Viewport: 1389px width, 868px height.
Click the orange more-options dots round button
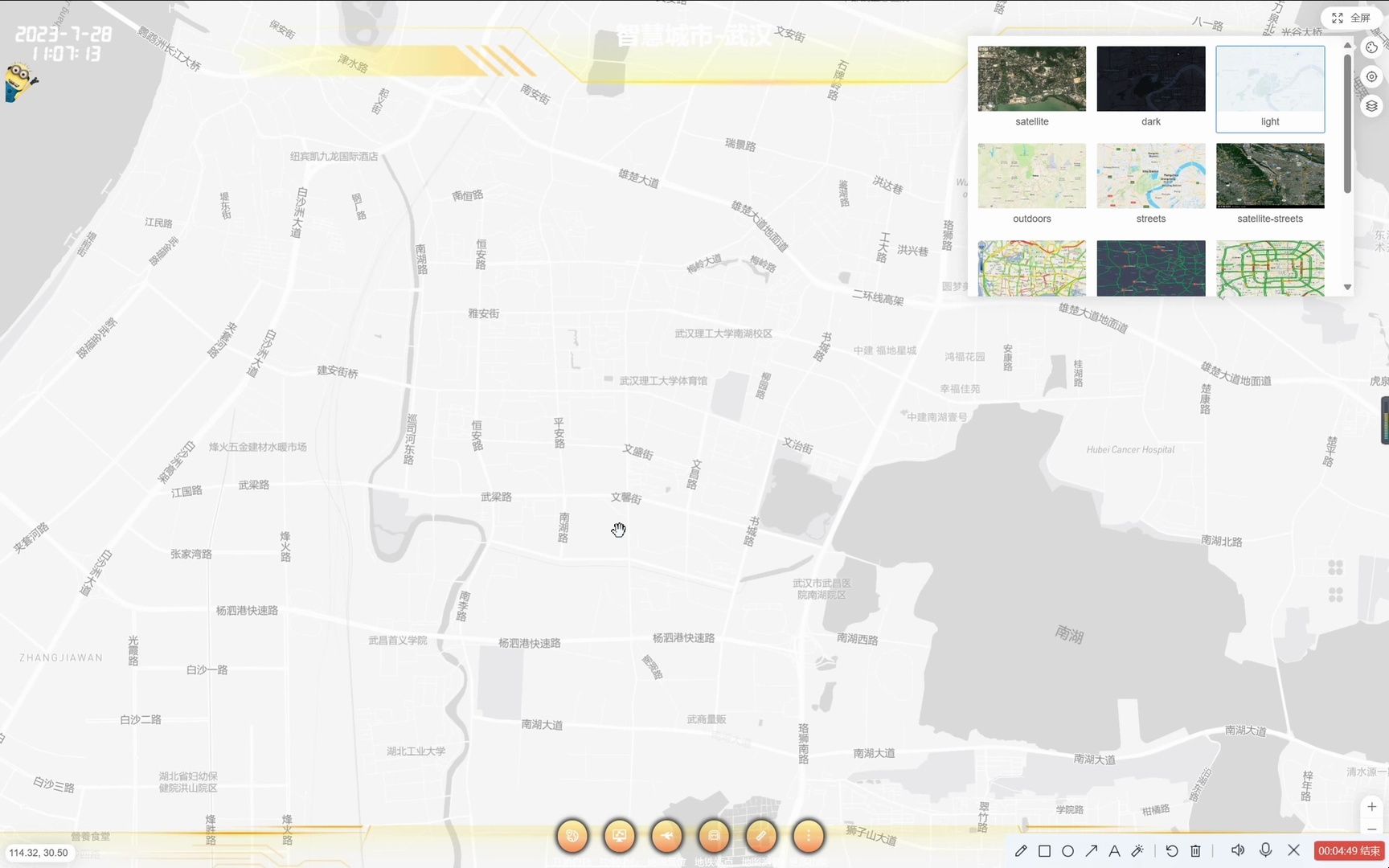click(809, 836)
